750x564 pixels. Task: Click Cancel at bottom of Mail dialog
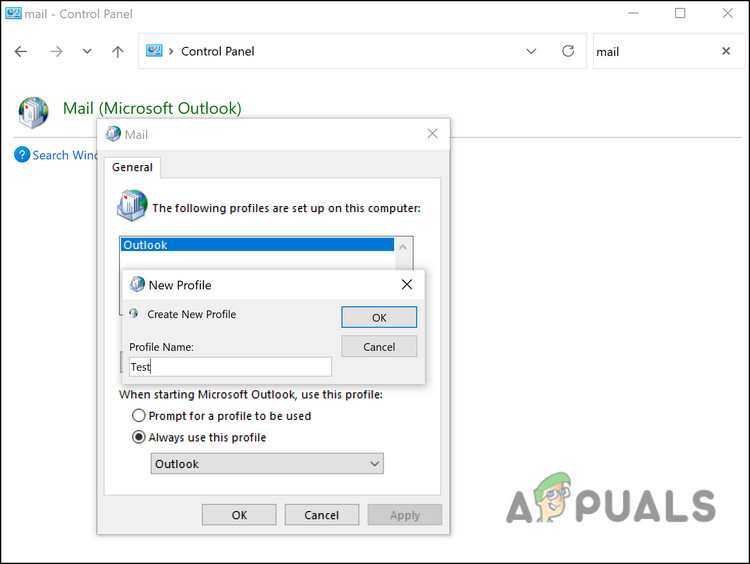point(321,515)
